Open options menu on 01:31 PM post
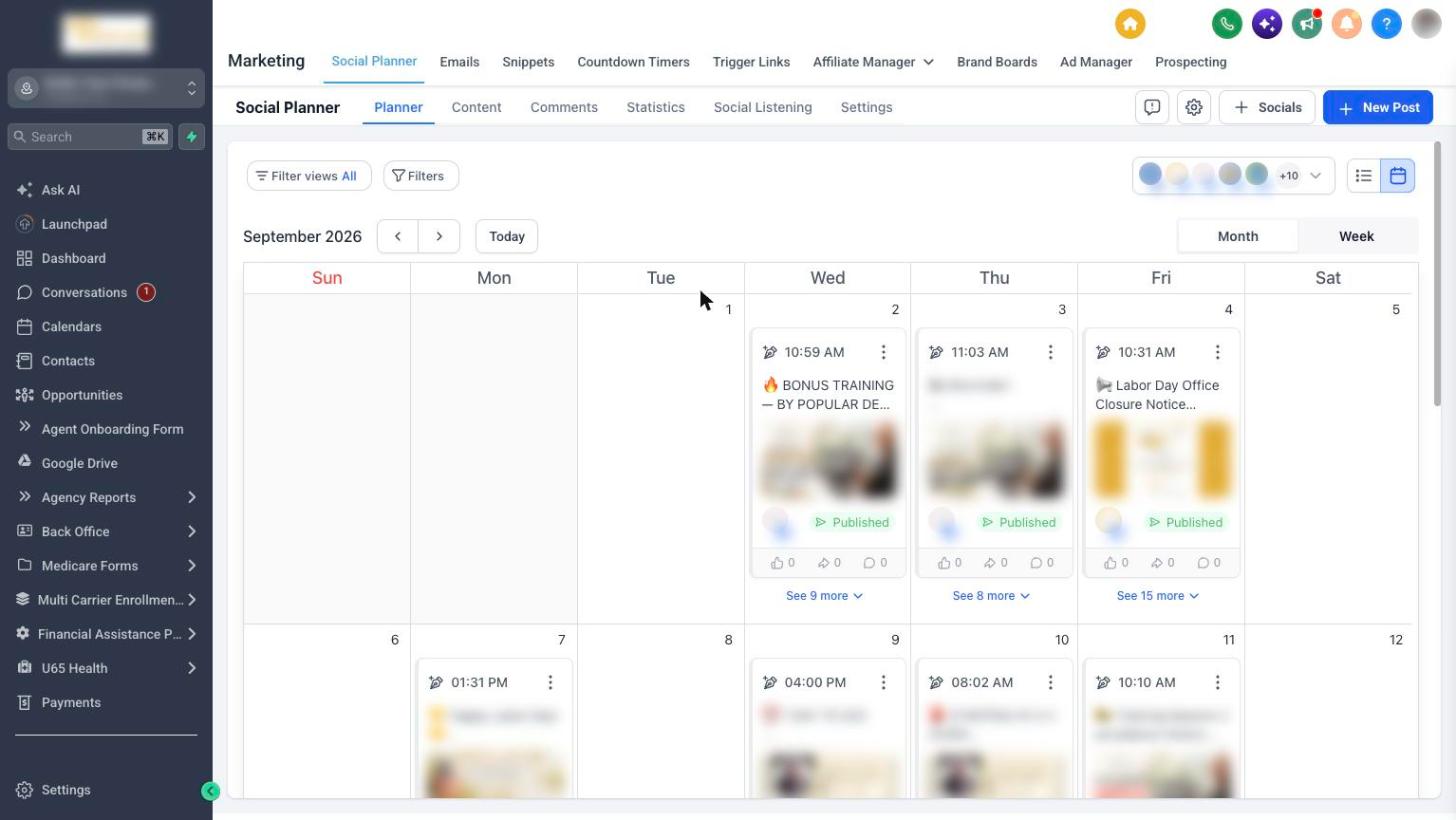The height and width of the screenshot is (820, 1456). pyautogui.click(x=550, y=682)
